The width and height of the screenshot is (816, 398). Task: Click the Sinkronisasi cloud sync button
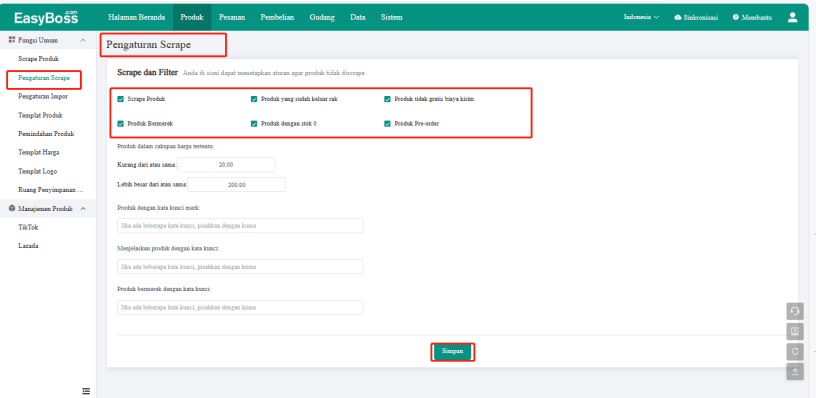click(x=696, y=17)
